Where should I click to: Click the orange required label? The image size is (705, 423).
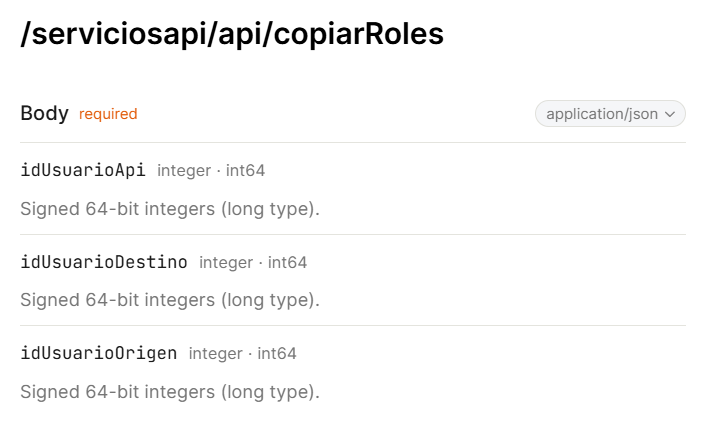pyautogui.click(x=108, y=114)
